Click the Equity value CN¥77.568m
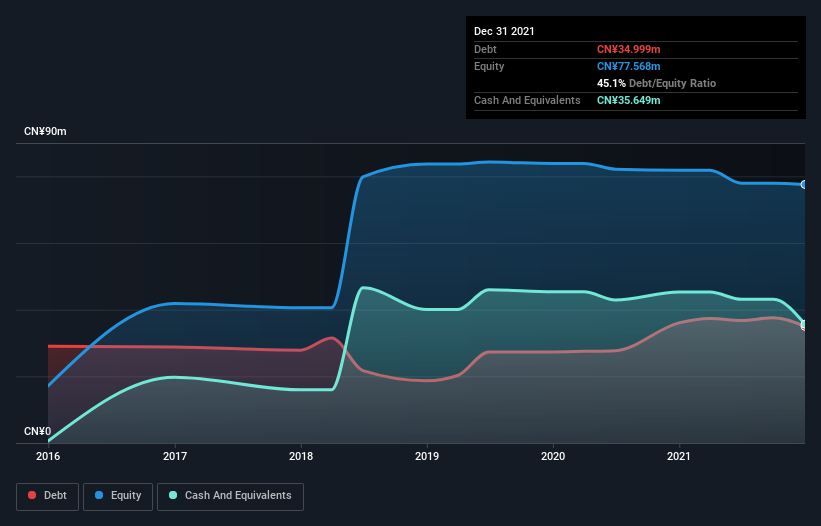This screenshot has width=821, height=526. click(628, 66)
